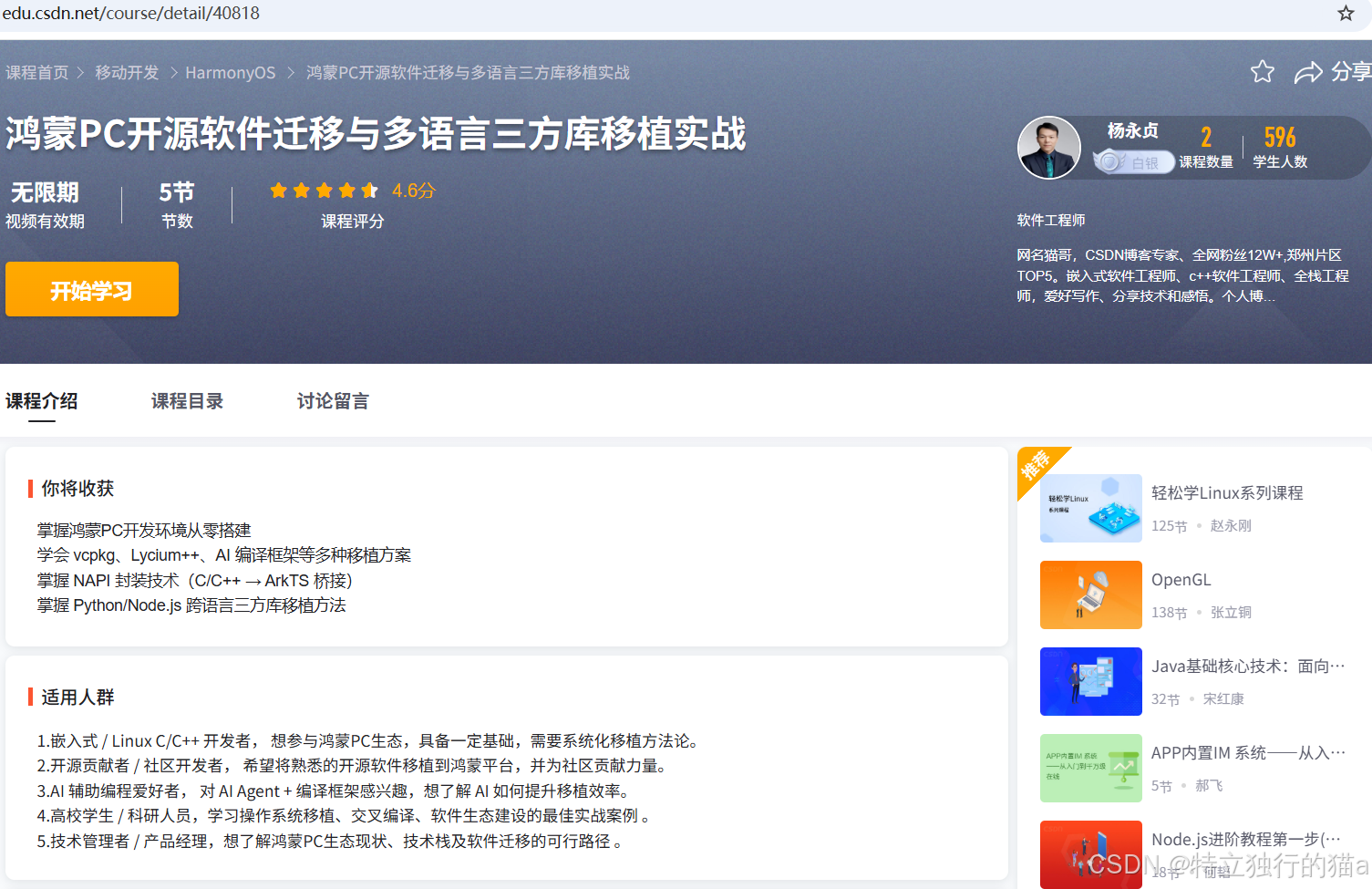Click the 你将收获 section heading

coord(77,489)
